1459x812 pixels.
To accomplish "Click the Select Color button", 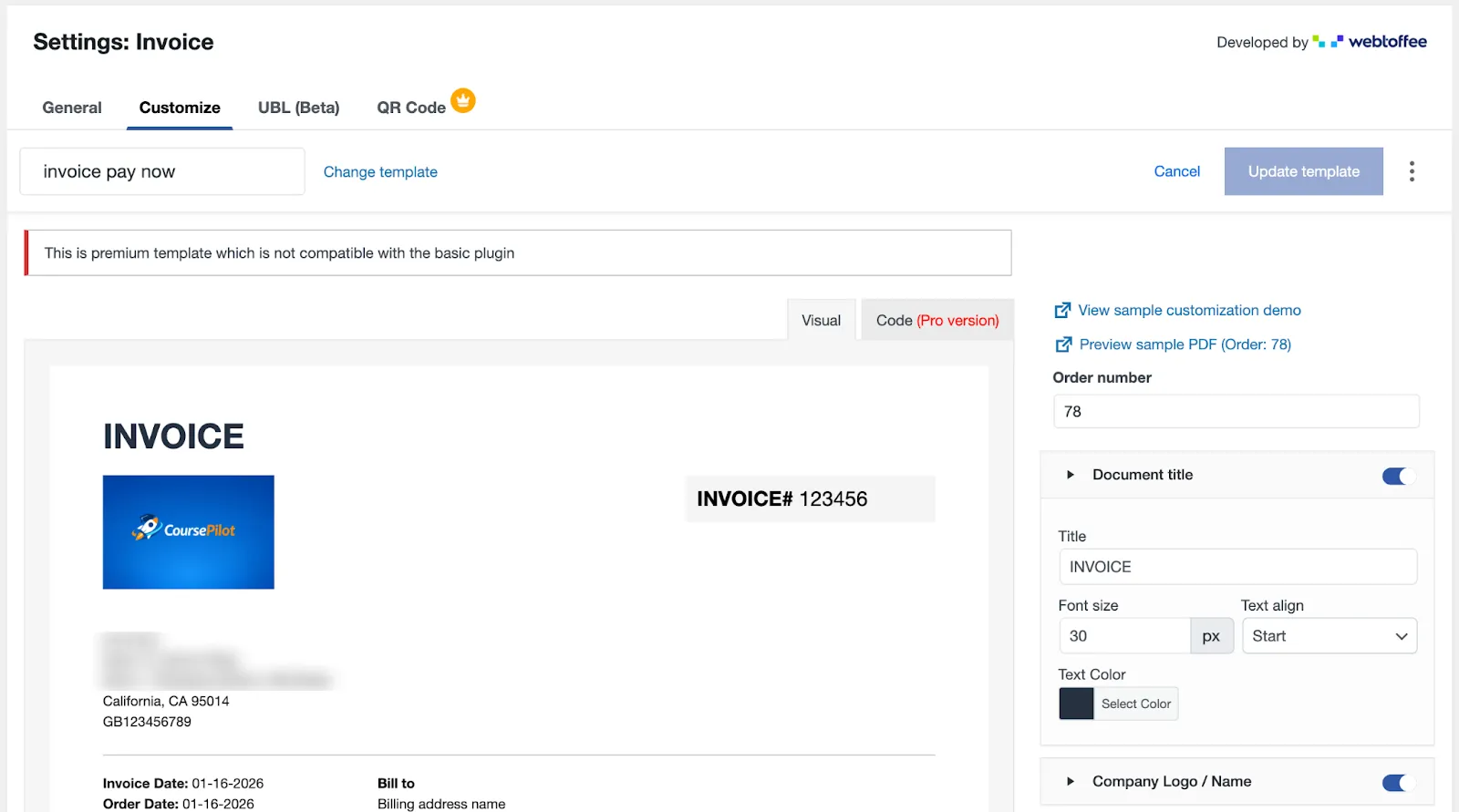I will coord(1136,704).
